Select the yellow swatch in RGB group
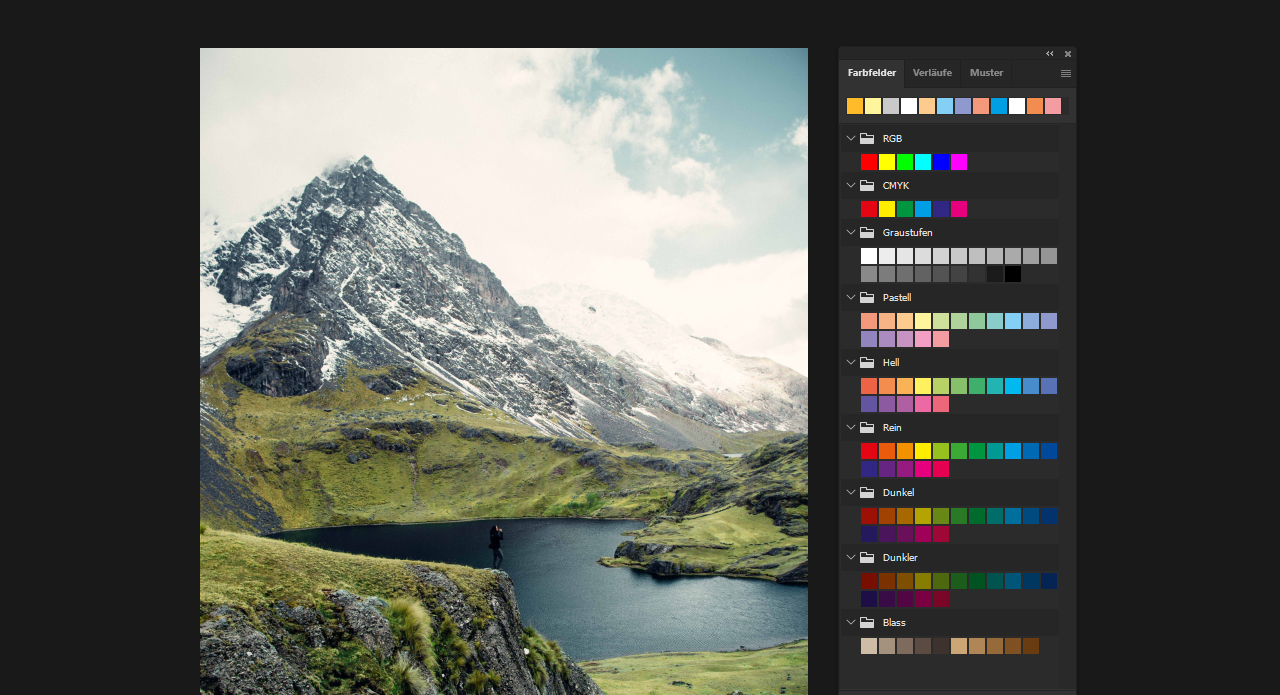1280x695 pixels. point(887,162)
